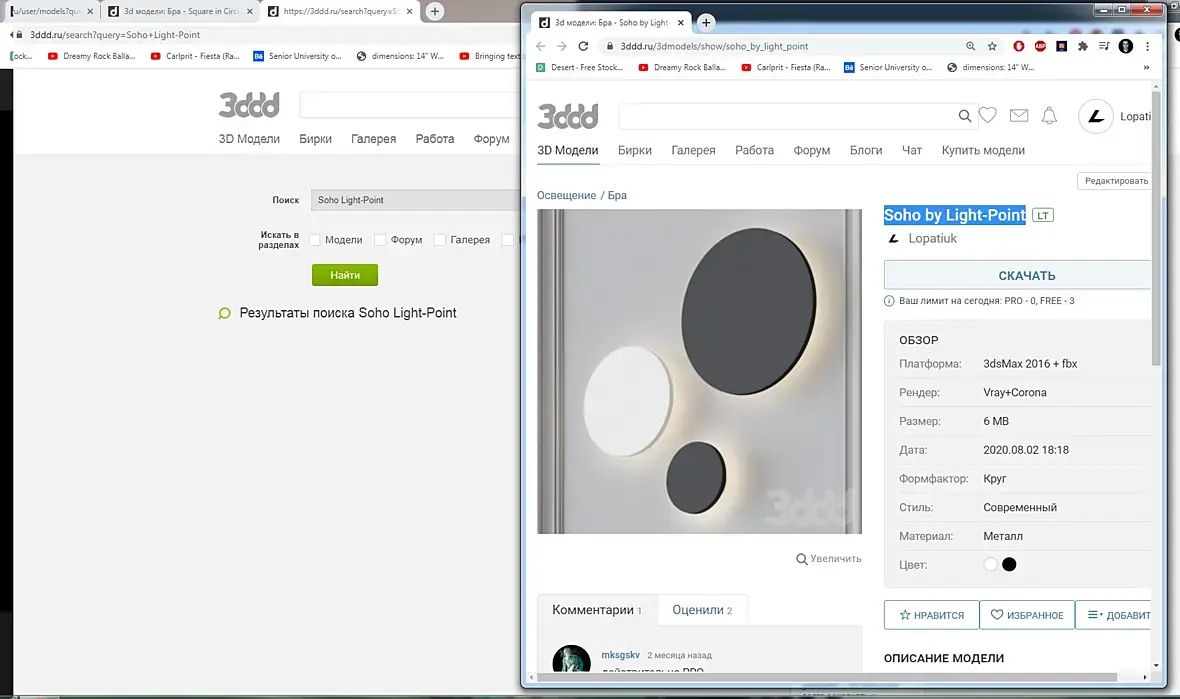The height and width of the screenshot is (699, 1180).
Task: Click 3ddd logo in front window
Action: [x=568, y=117]
